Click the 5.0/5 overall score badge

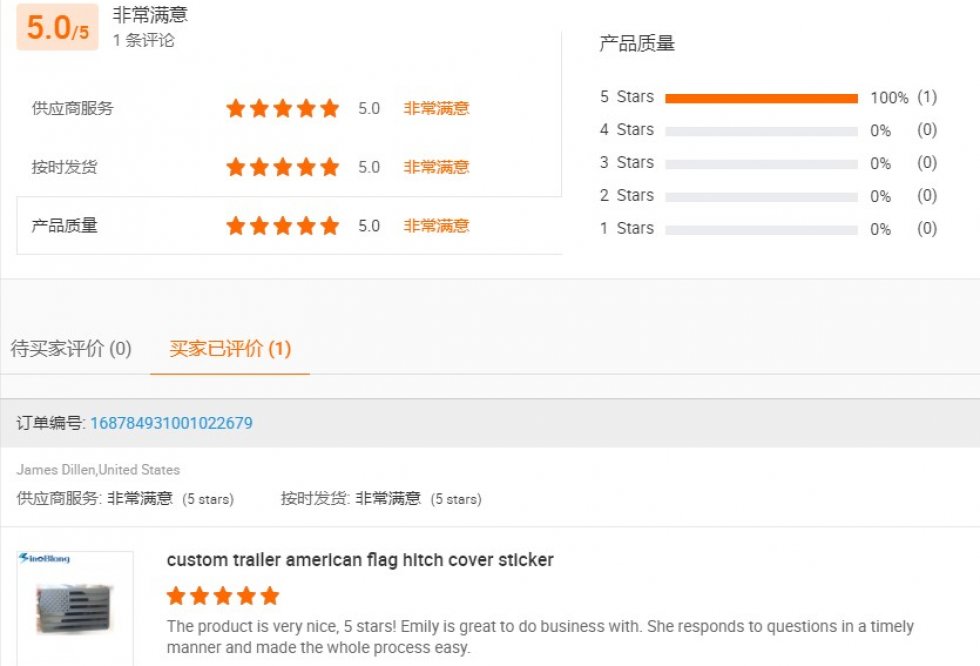pyautogui.click(x=58, y=27)
